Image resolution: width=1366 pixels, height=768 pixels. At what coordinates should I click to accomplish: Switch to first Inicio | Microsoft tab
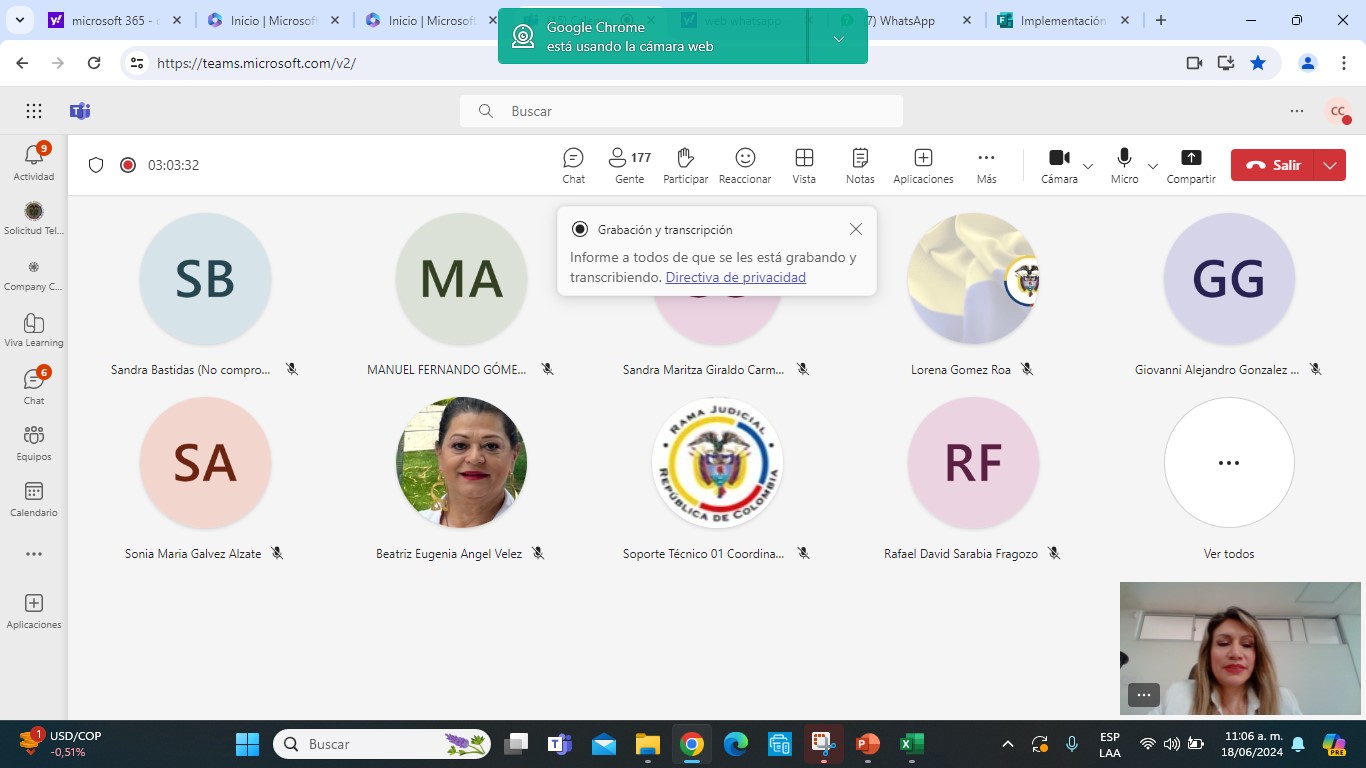(x=274, y=20)
